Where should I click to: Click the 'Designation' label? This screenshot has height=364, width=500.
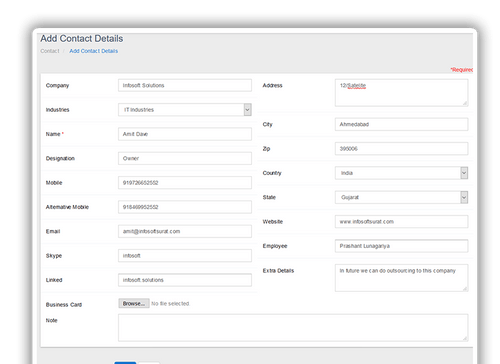click(60, 158)
